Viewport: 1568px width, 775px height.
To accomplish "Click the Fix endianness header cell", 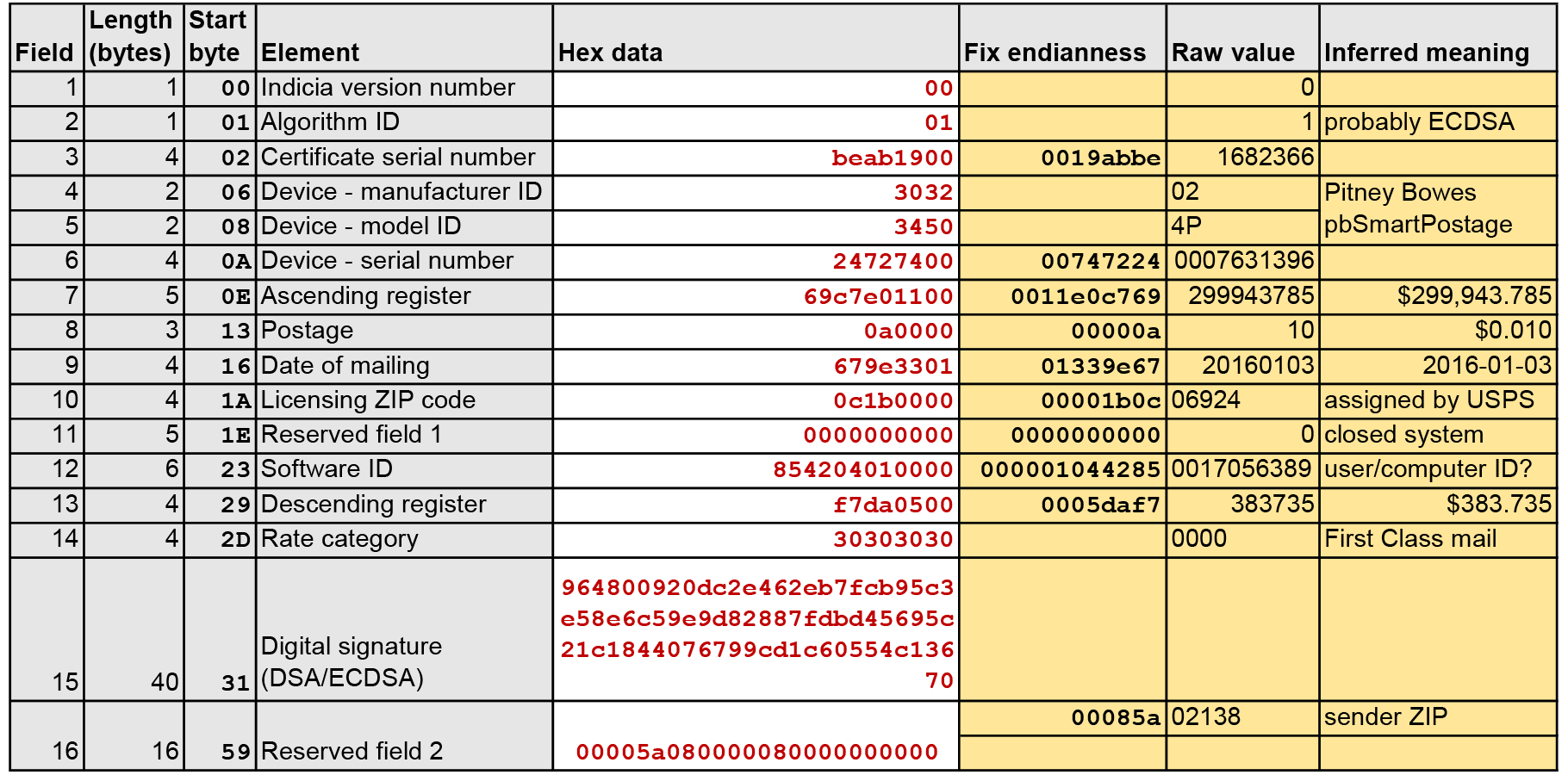I will click(1062, 38).
